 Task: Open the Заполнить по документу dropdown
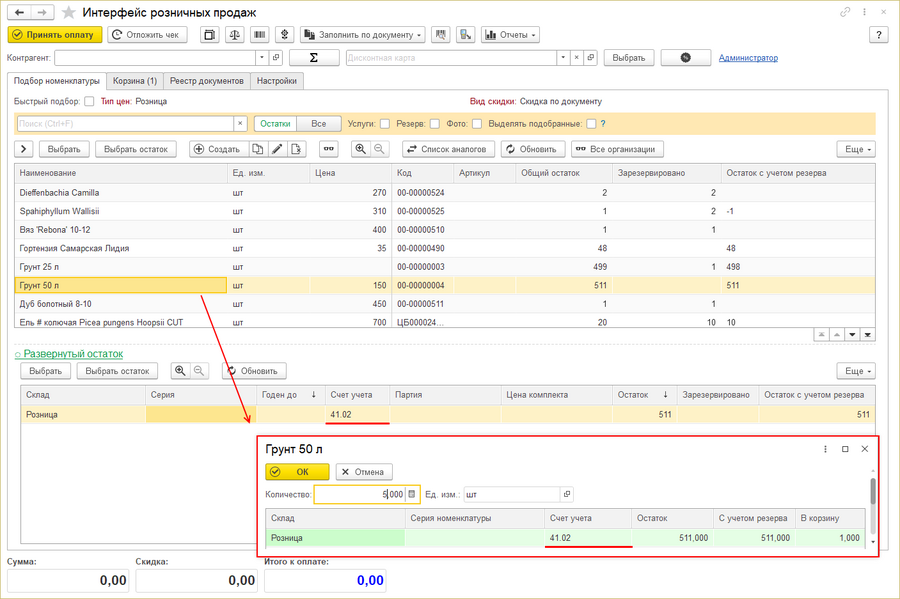pyautogui.click(x=362, y=35)
